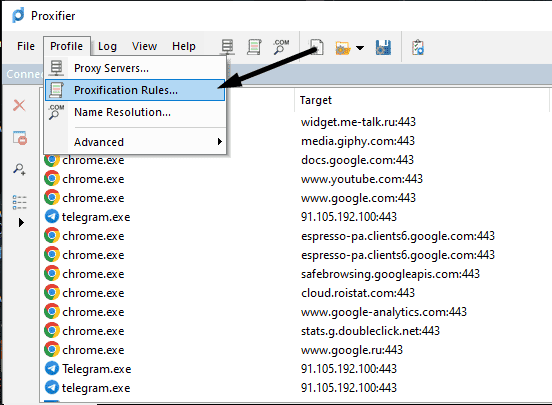
Task: Click the block window sidebar icon
Action: click(20, 138)
